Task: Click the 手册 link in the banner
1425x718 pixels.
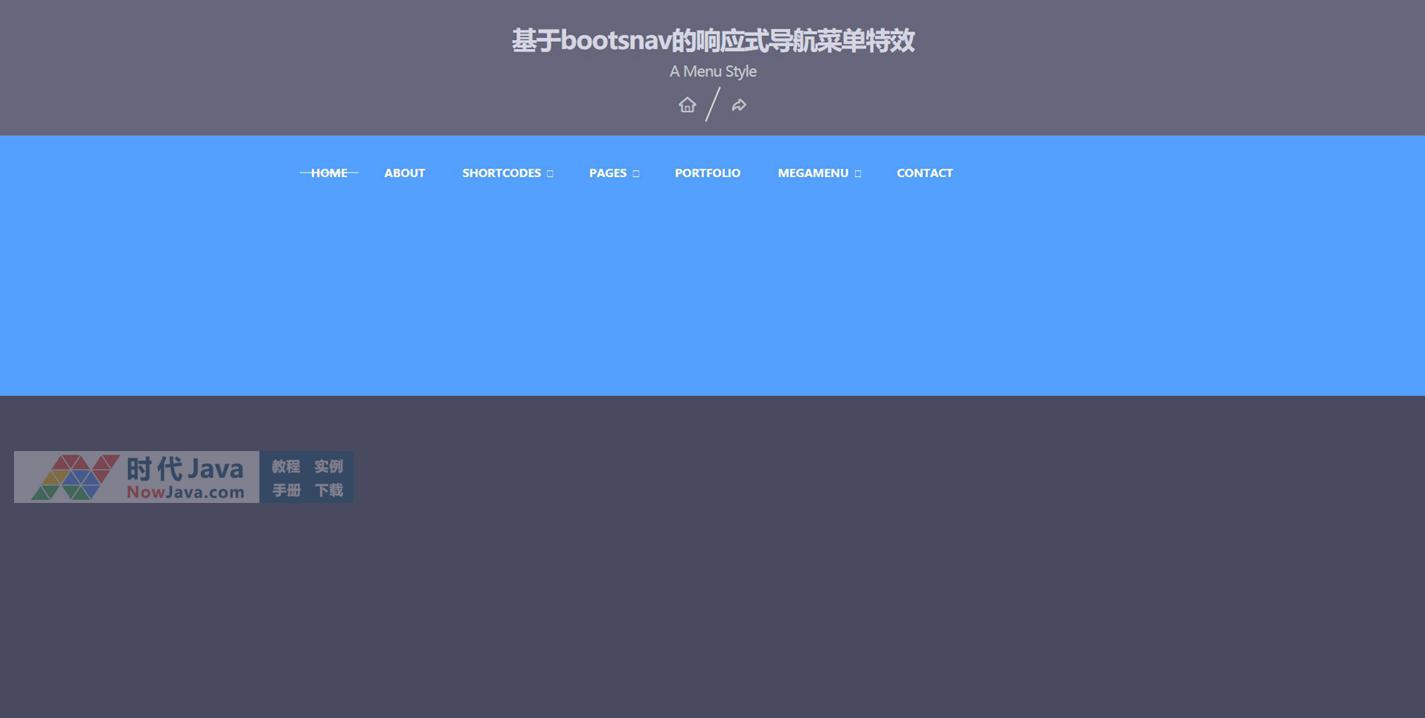Action: [x=286, y=490]
